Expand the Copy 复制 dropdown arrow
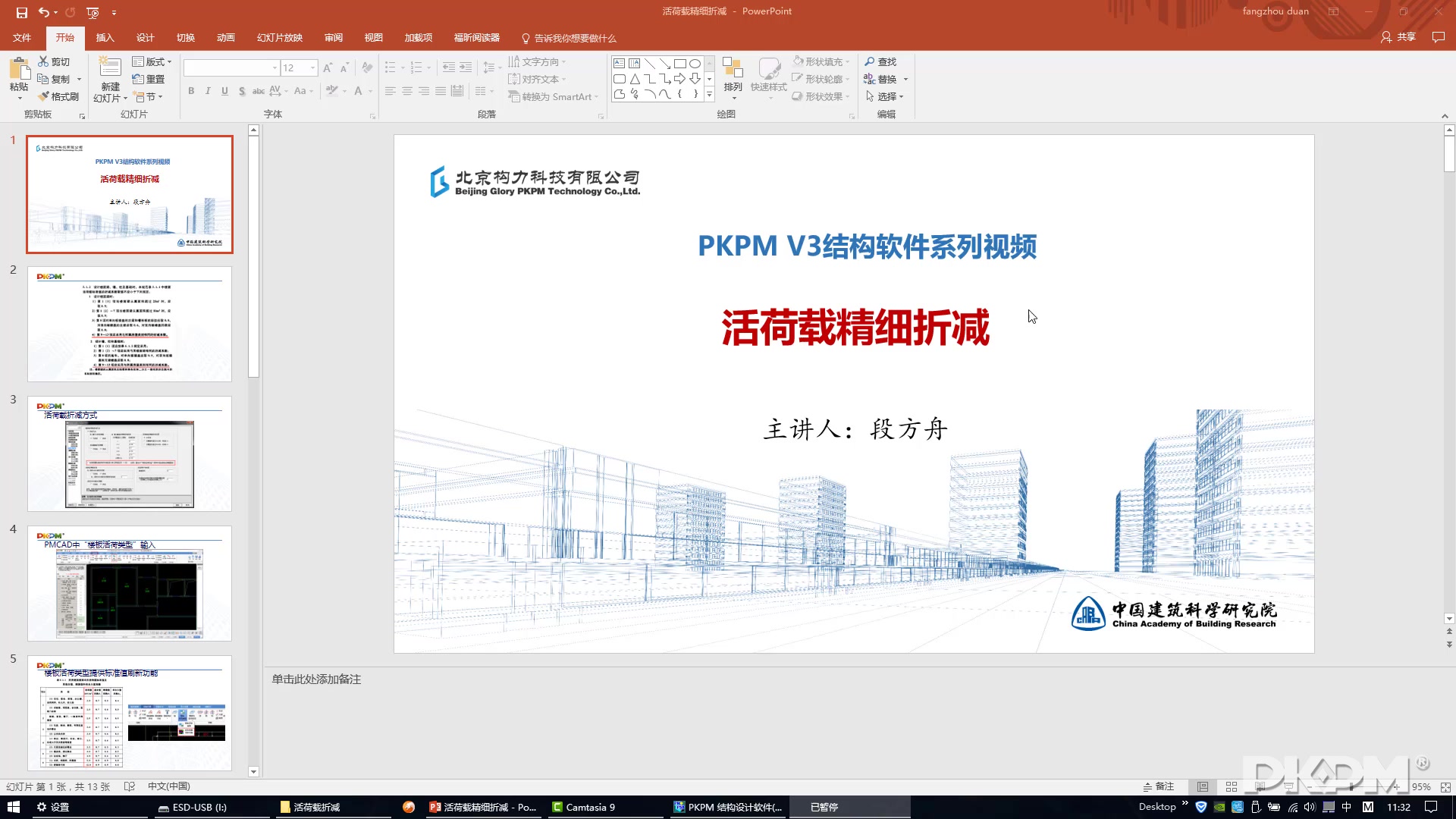This screenshot has width=1456, height=819. click(x=79, y=79)
